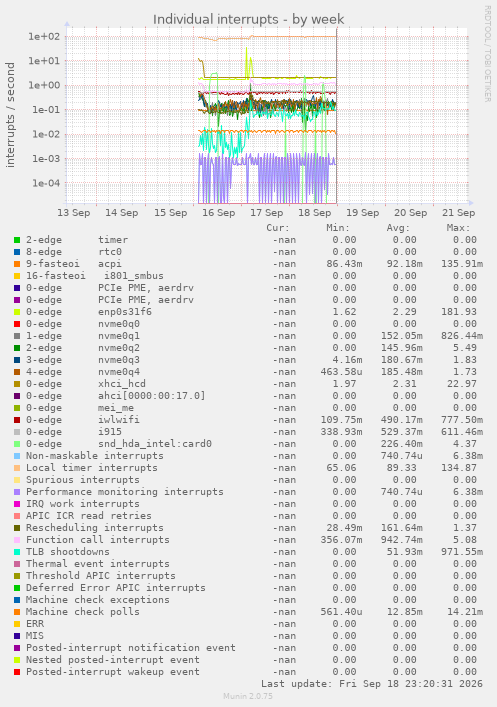
Task: Click the dark red iwlwifi legend swatch
Action: pyautogui.click(x=17, y=420)
